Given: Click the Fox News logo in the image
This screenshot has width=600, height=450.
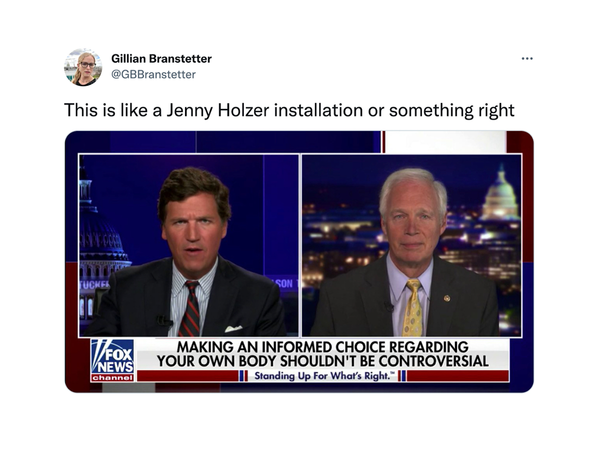Looking at the screenshot, I should tap(112, 356).
